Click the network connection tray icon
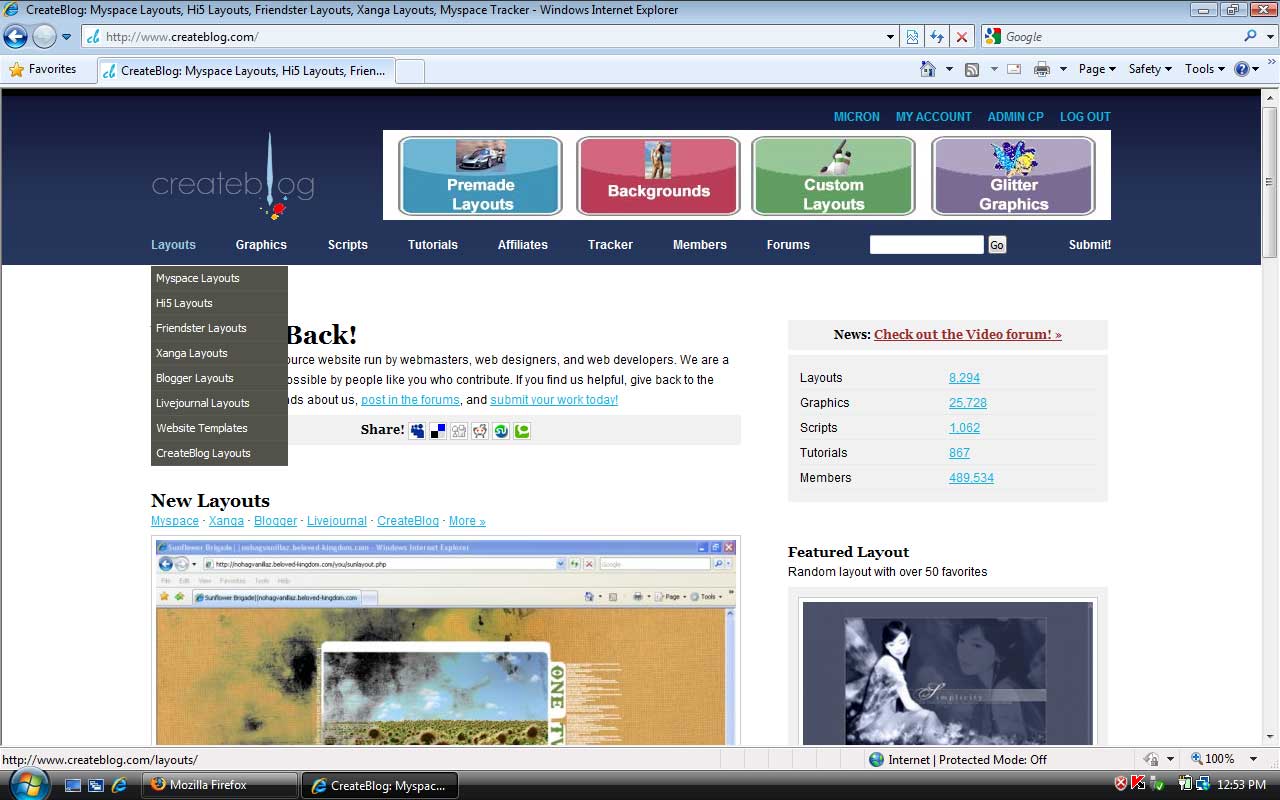 coord(1203,784)
